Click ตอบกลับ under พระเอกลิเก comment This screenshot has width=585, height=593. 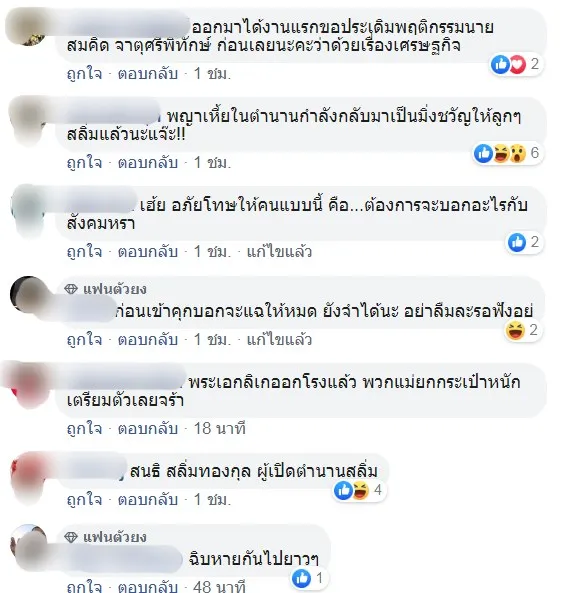pos(148,429)
